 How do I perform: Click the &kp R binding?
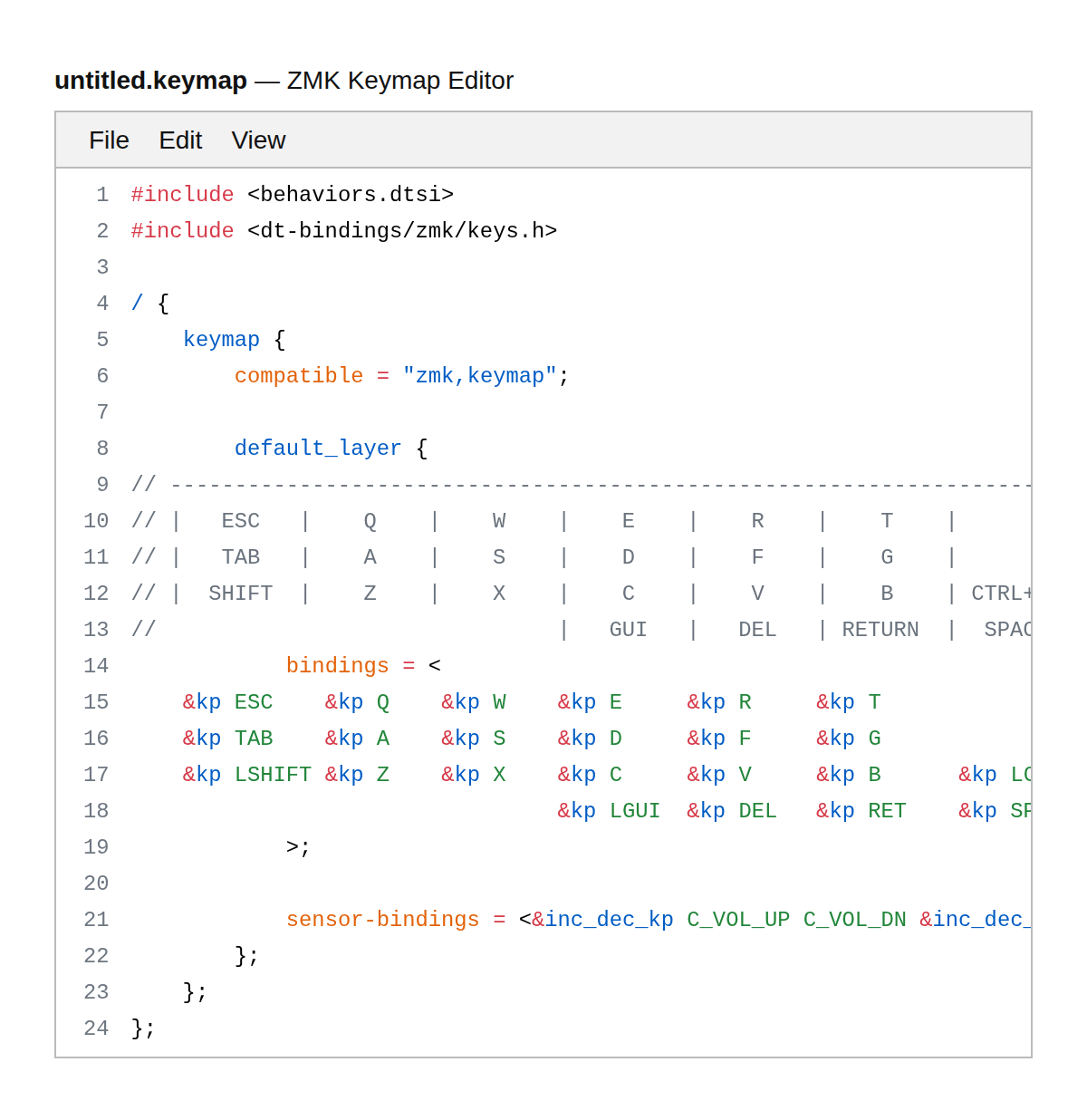point(719,702)
